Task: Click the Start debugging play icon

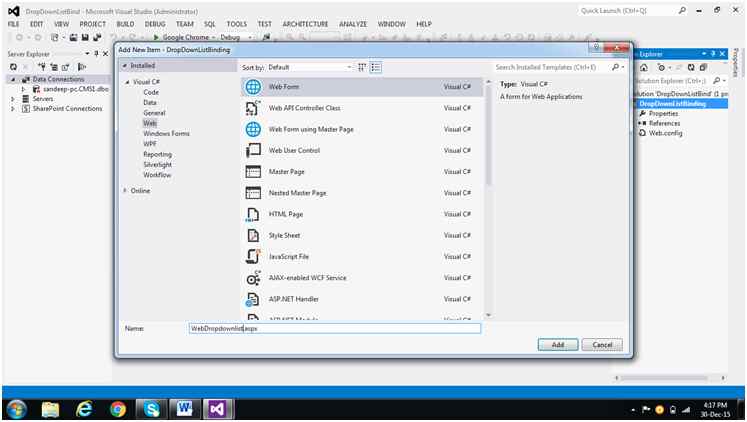Action: click(156, 37)
